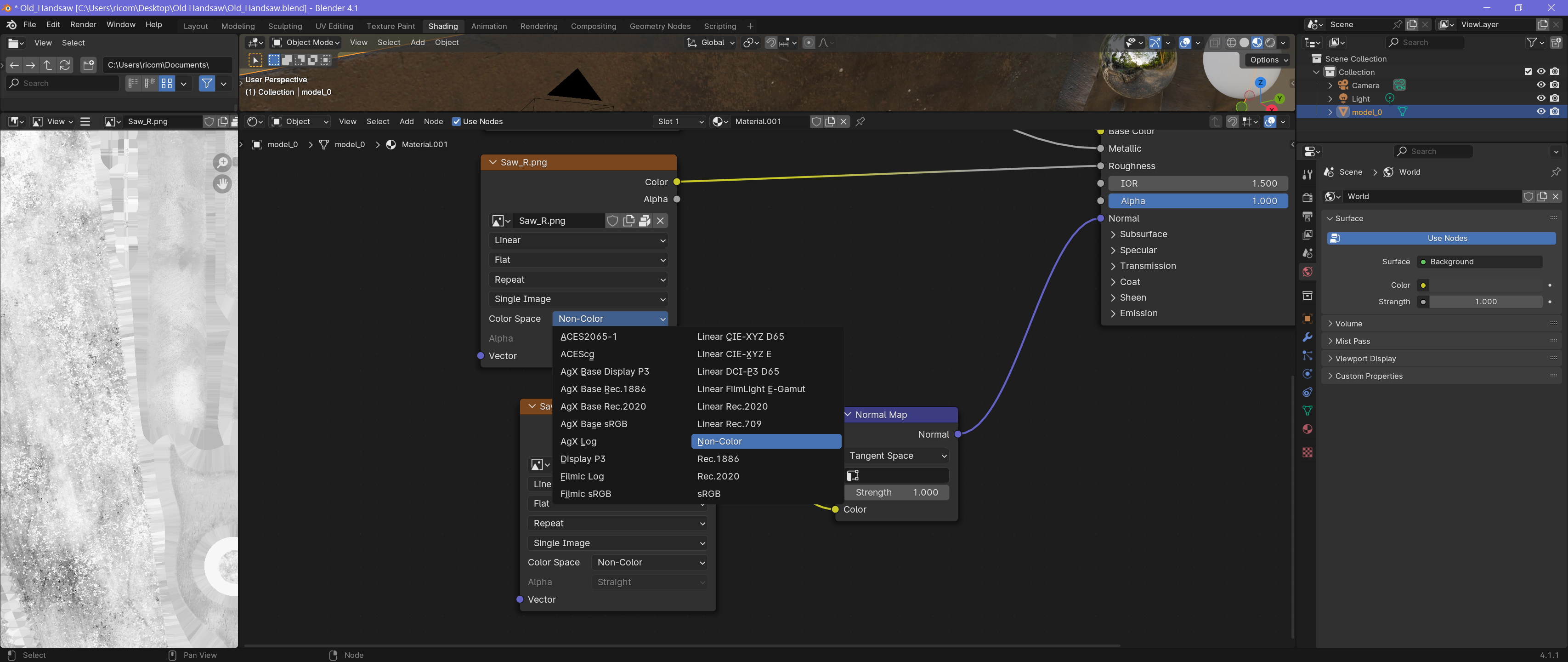
Task: Open the Output properties tab
Action: point(1308,216)
